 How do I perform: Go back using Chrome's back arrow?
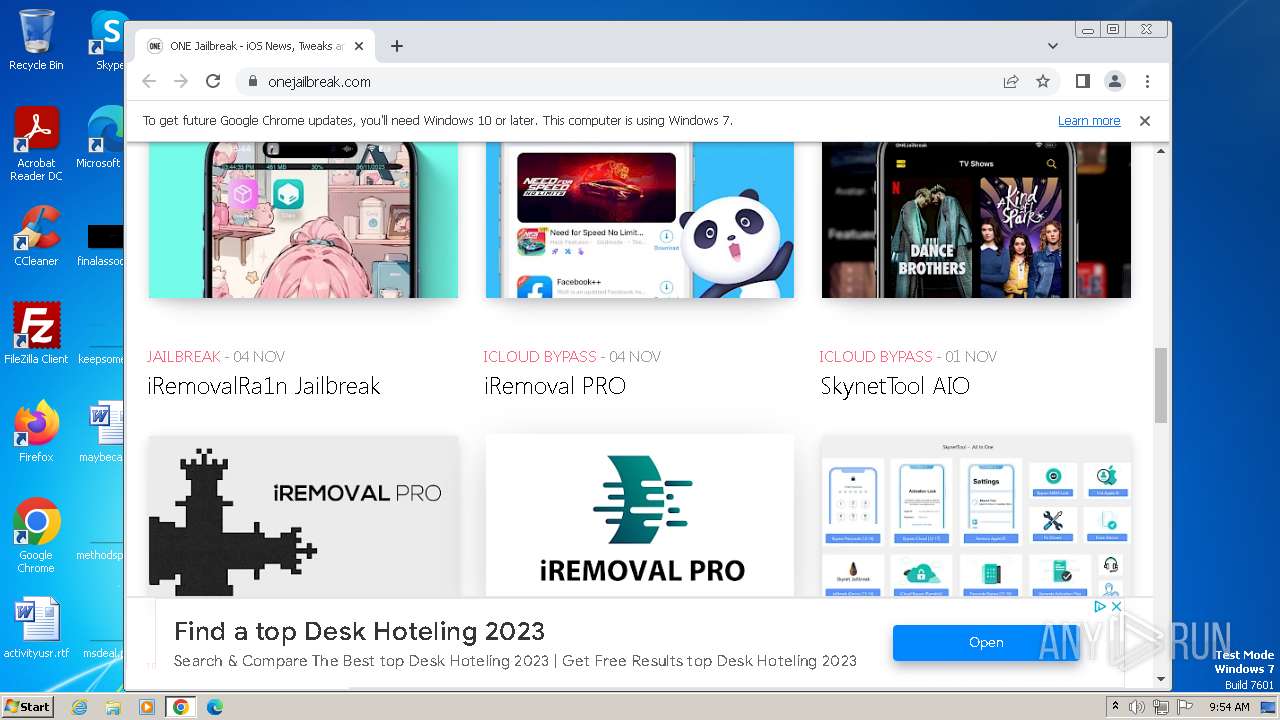149,82
